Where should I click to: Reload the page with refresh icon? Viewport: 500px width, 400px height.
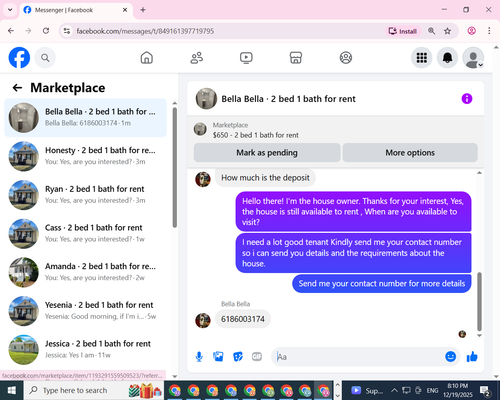(46, 31)
